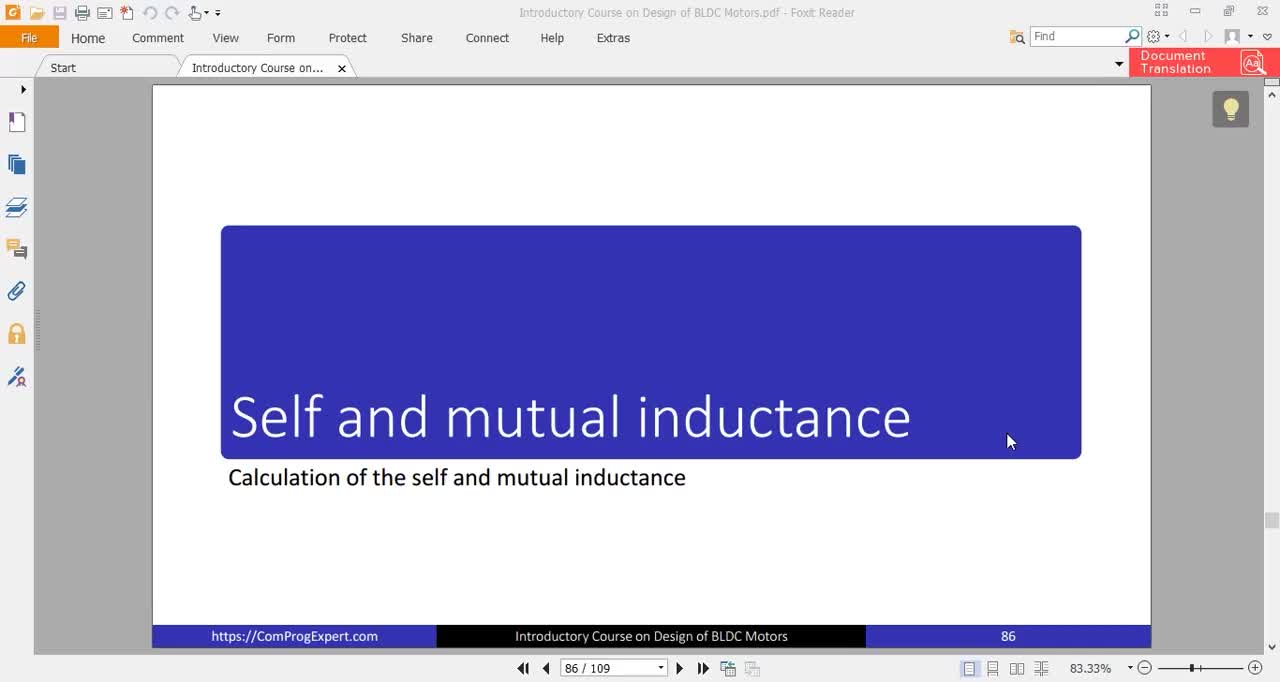Go to the next page
Image resolution: width=1280 pixels, height=682 pixels.
[x=680, y=668]
